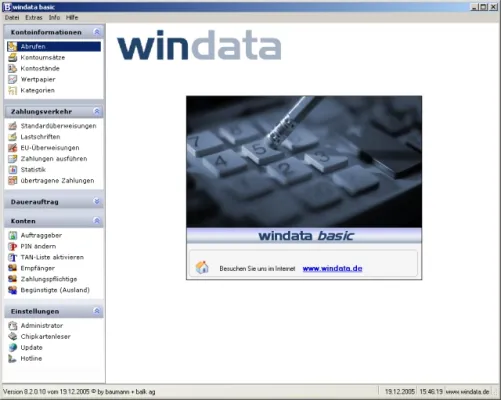Viewport: 501px width, 400px height.
Task: Select the Kontostände icon
Action: coord(12,68)
